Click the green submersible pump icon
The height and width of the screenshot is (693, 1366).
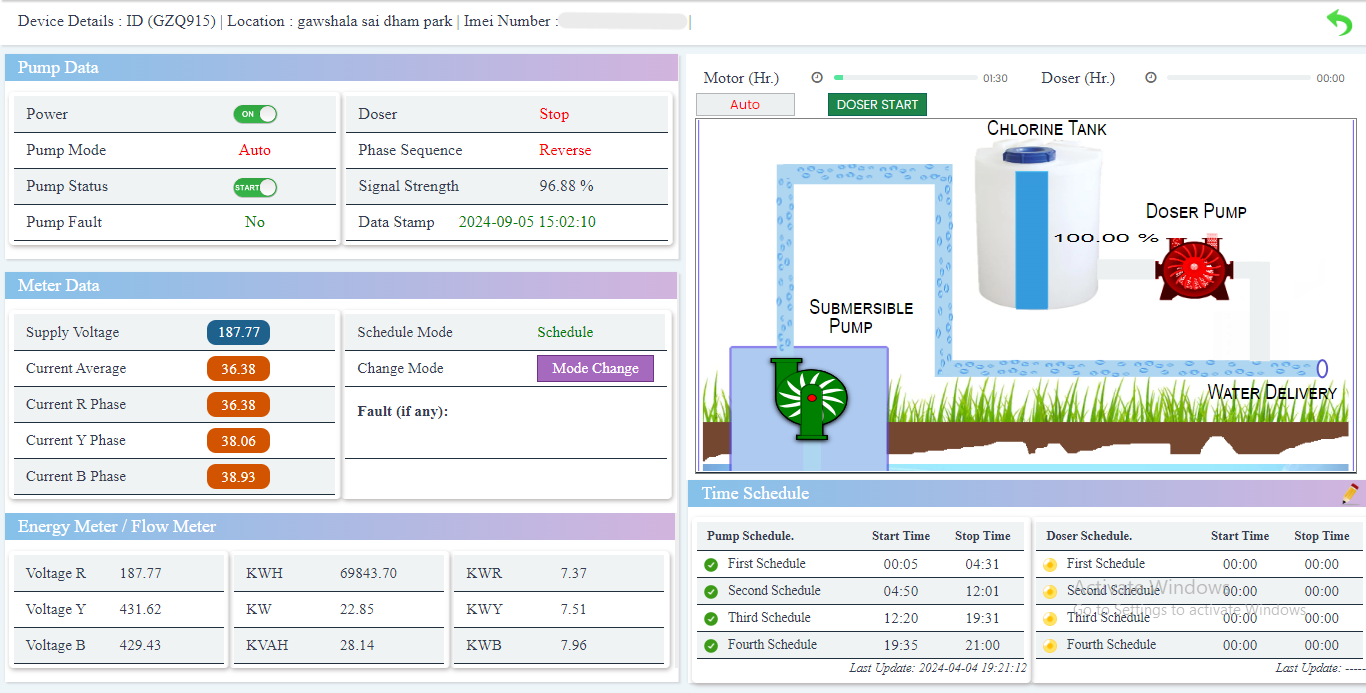pyautogui.click(x=809, y=398)
